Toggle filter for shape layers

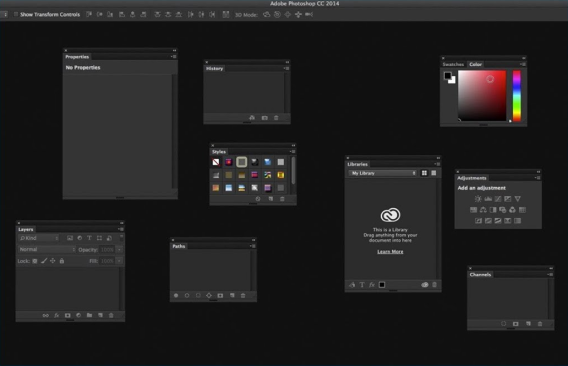click(99, 238)
